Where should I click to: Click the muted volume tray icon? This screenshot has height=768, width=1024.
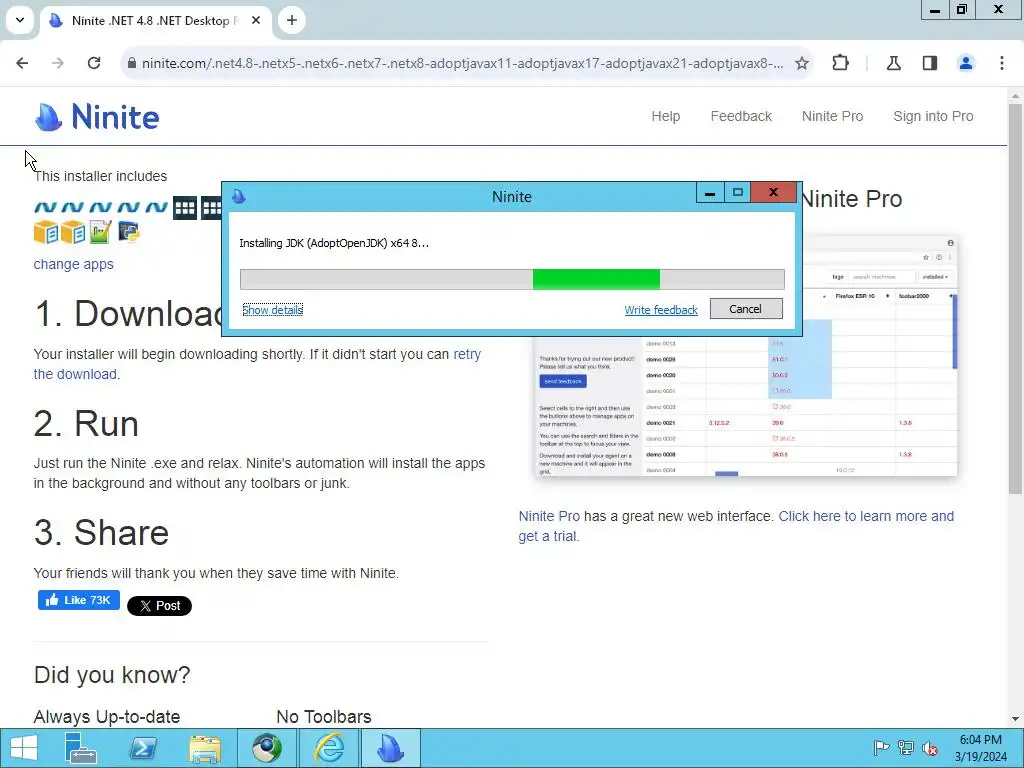point(930,748)
